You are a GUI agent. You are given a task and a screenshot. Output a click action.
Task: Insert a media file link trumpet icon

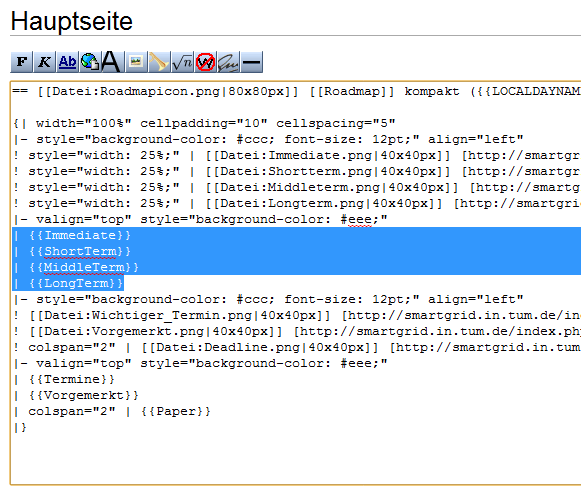click(159, 62)
